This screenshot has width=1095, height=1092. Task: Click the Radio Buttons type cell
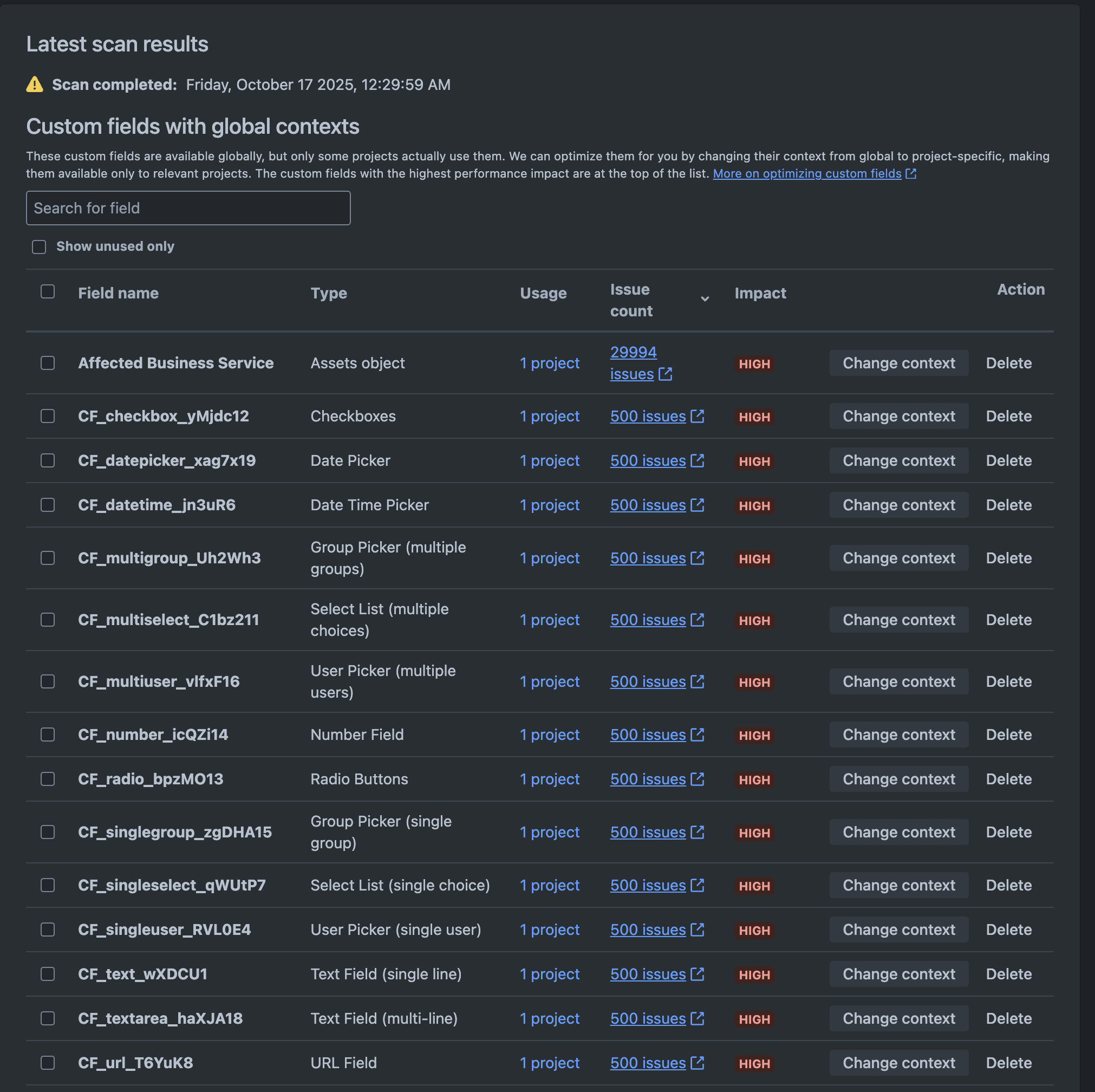[x=360, y=779]
